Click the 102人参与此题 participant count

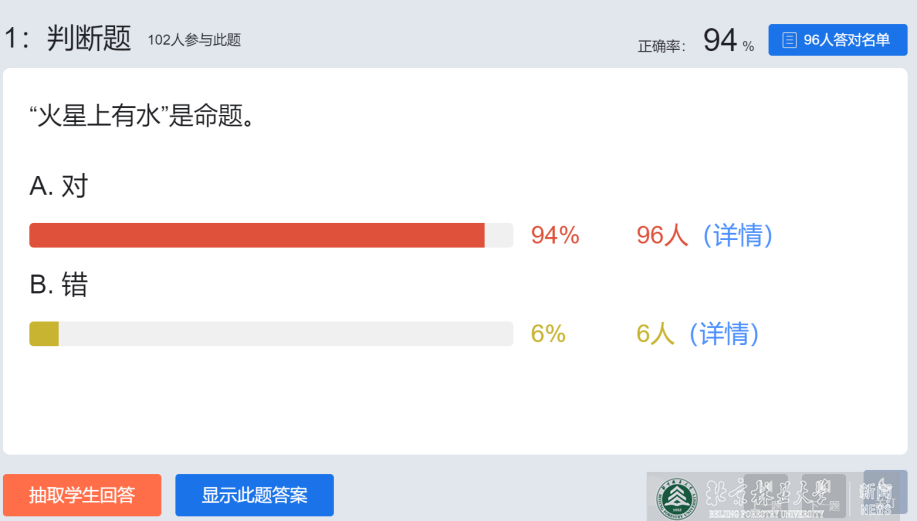tap(194, 40)
